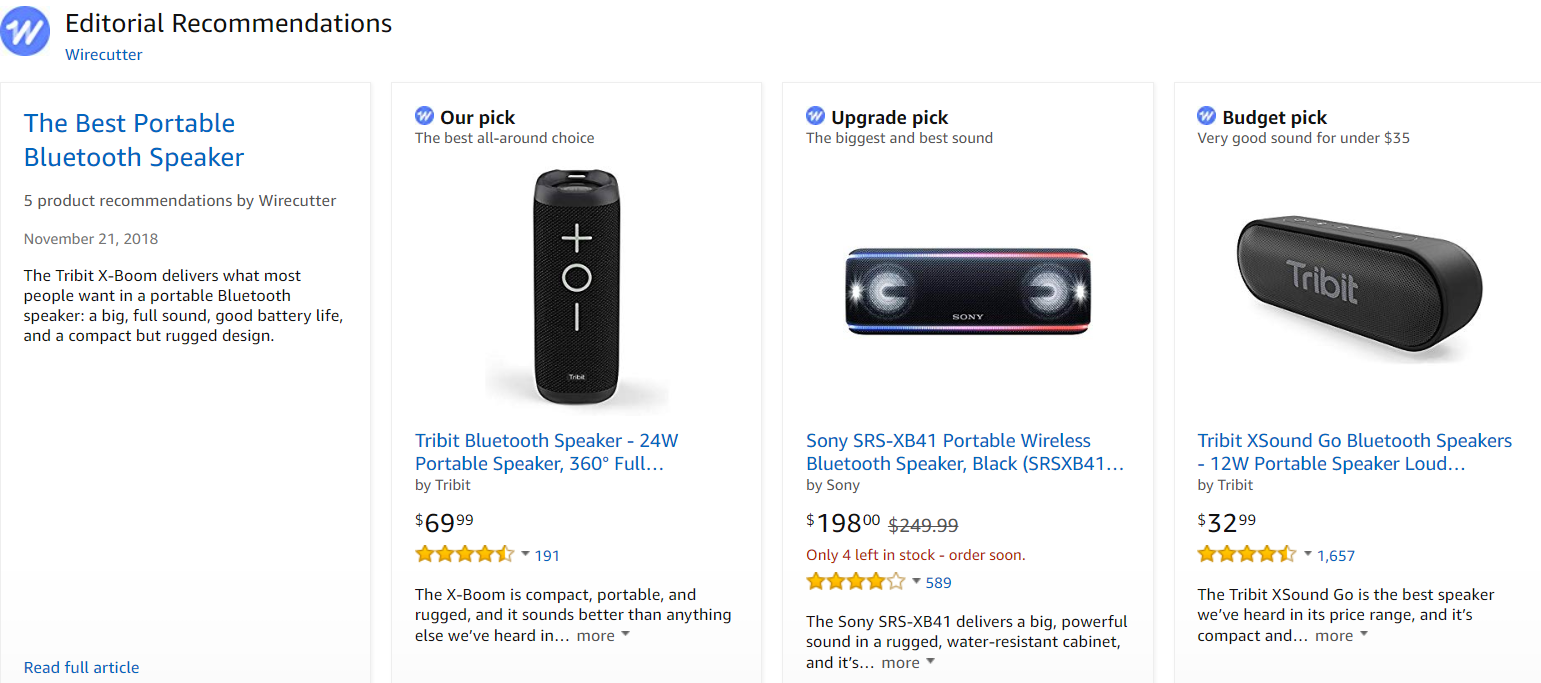Select the by Sony brand link
Viewport: 1541px width, 683px height.
point(833,484)
